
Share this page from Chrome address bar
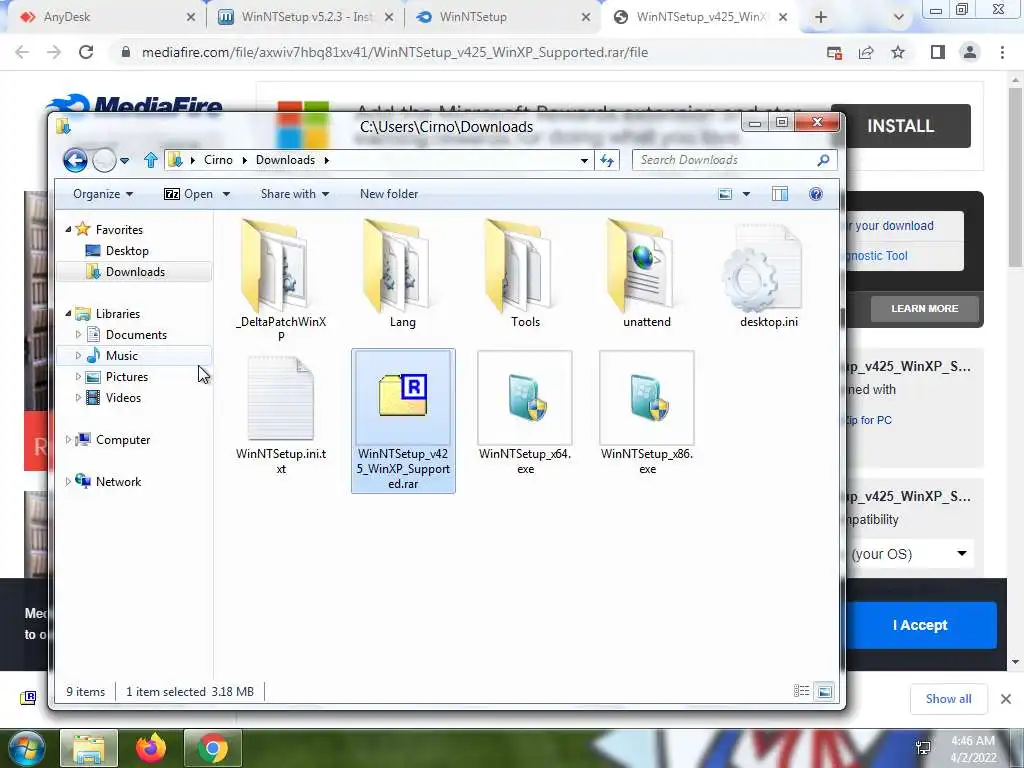tap(866, 52)
